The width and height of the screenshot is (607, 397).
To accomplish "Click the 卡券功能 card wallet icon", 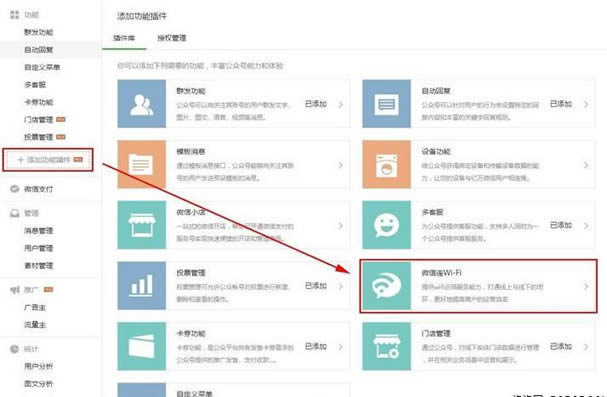I will click(x=142, y=346).
